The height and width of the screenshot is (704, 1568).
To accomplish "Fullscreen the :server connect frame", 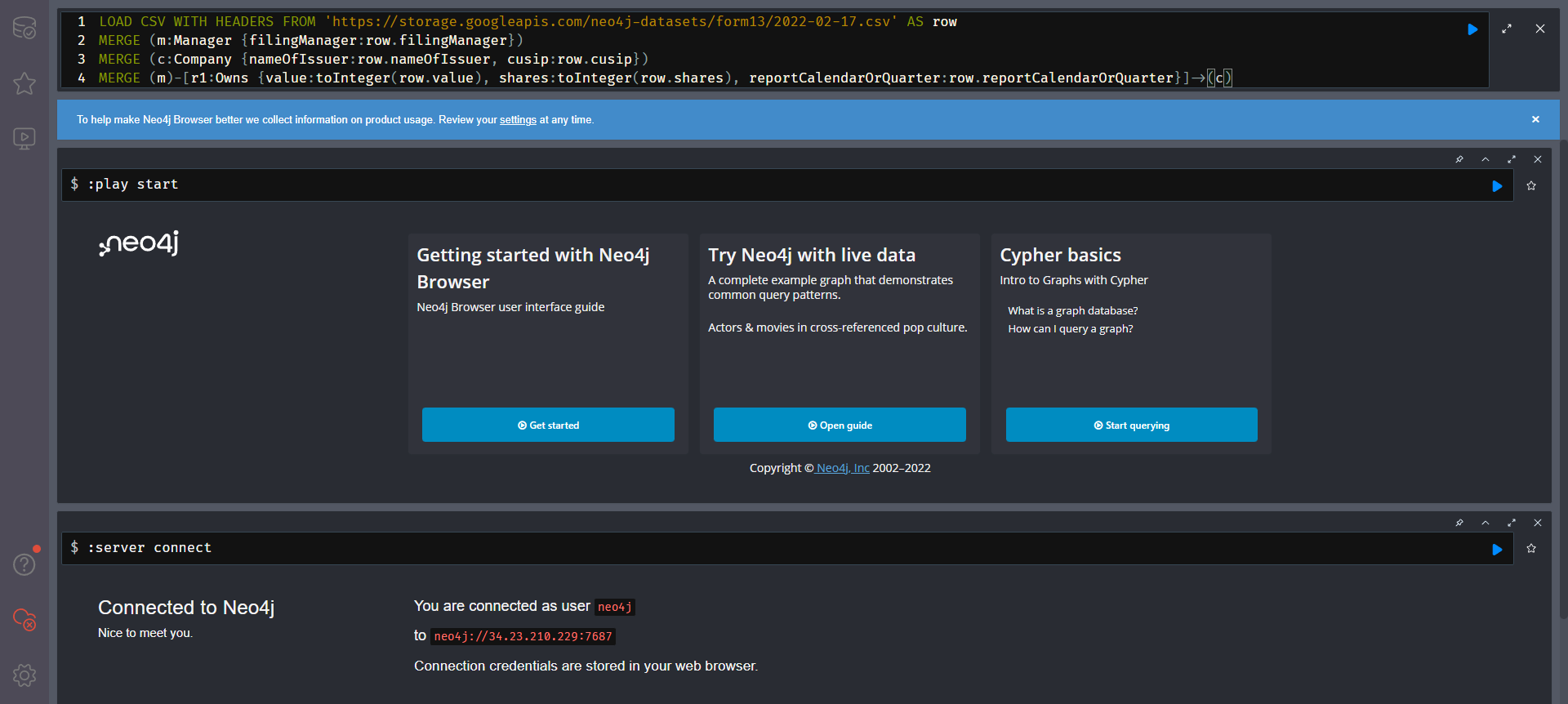I will (x=1512, y=523).
